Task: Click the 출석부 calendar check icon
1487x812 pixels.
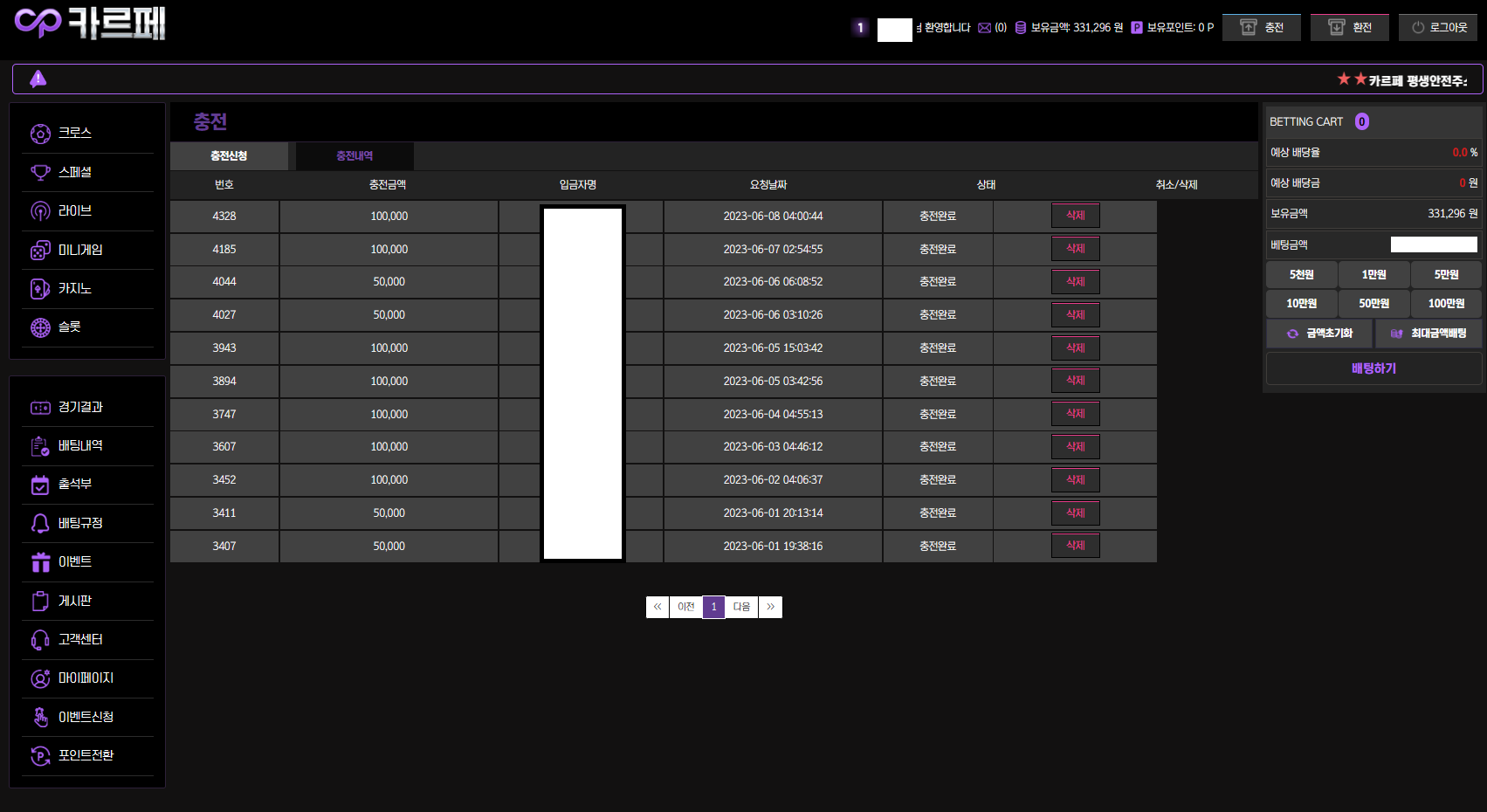Action: [x=40, y=485]
